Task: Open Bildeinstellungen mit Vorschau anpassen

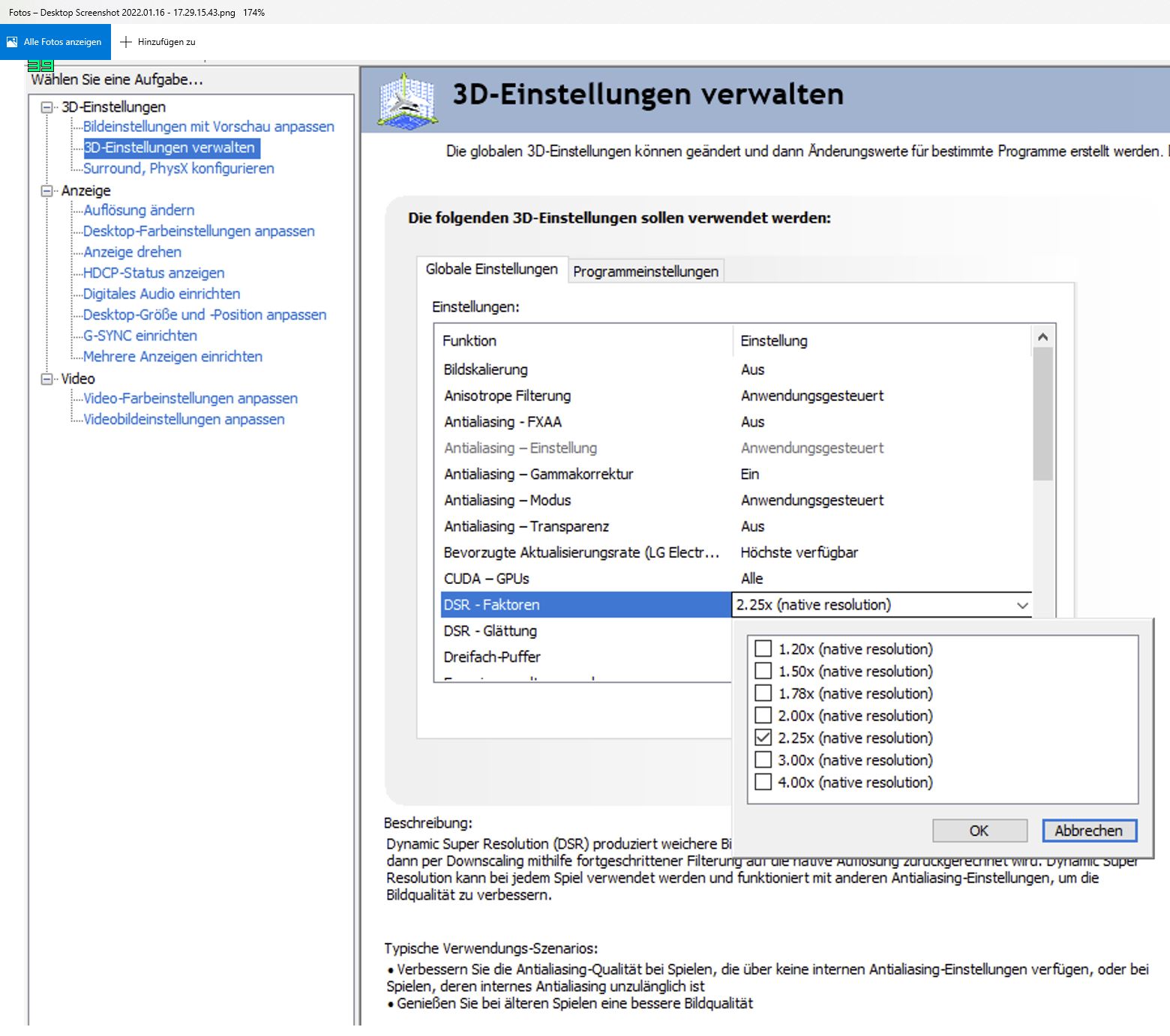Action: point(208,127)
